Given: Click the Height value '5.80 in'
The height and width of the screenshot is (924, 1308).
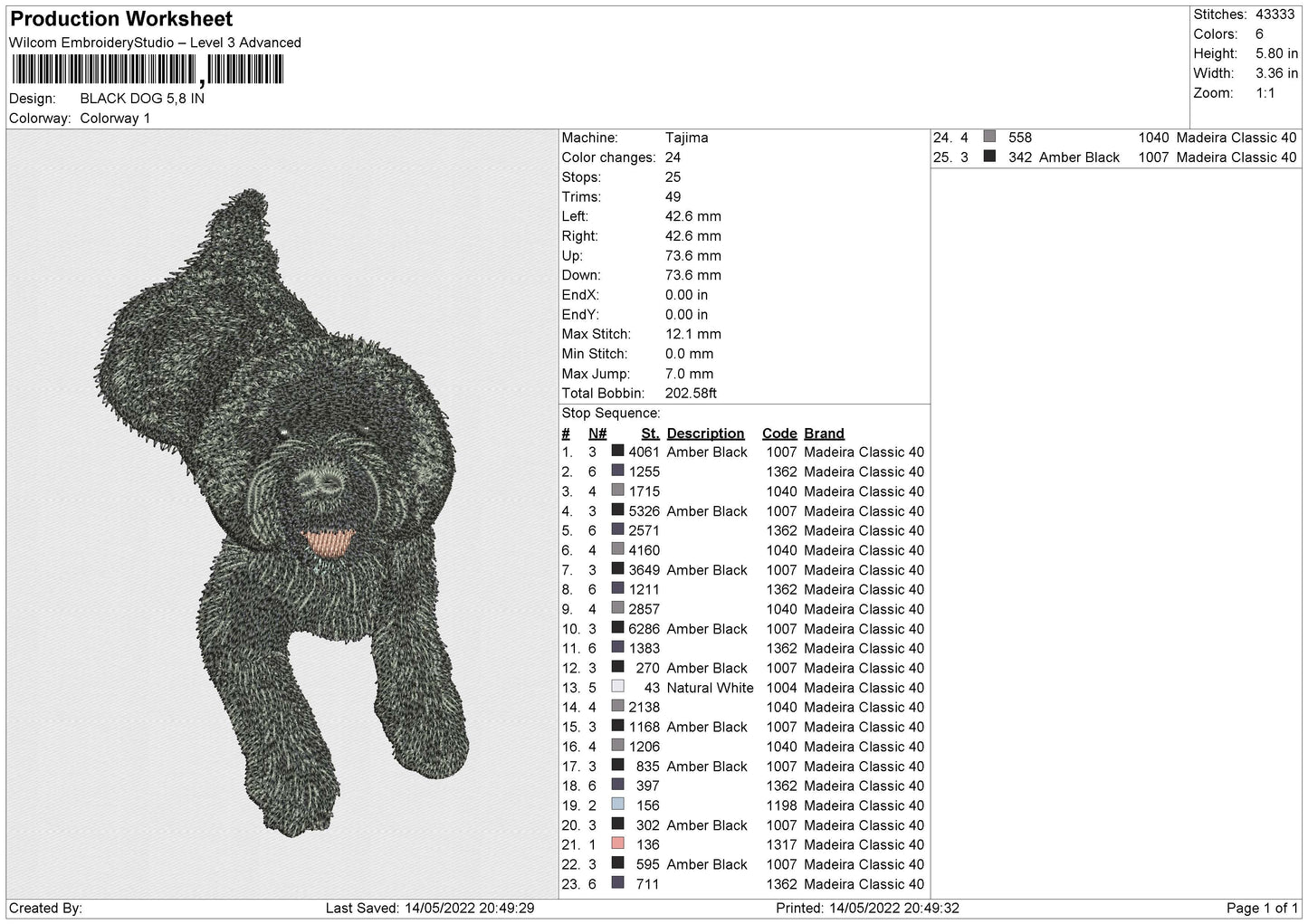Looking at the screenshot, I should 1276,54.
